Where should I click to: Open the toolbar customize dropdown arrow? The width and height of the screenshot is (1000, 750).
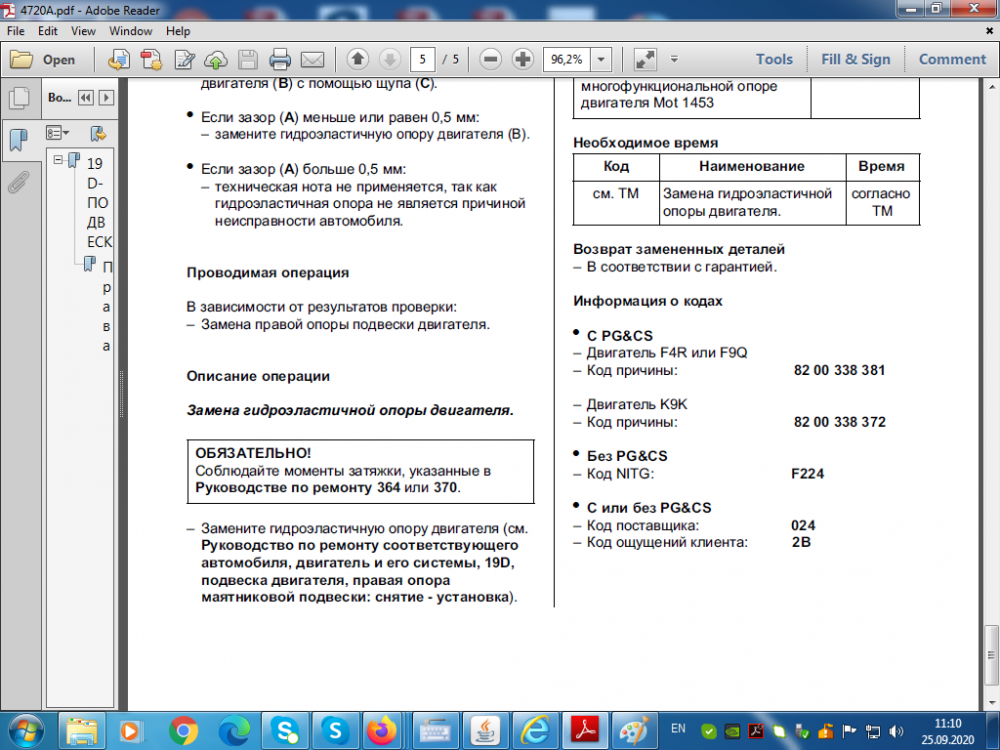[674, 59]
